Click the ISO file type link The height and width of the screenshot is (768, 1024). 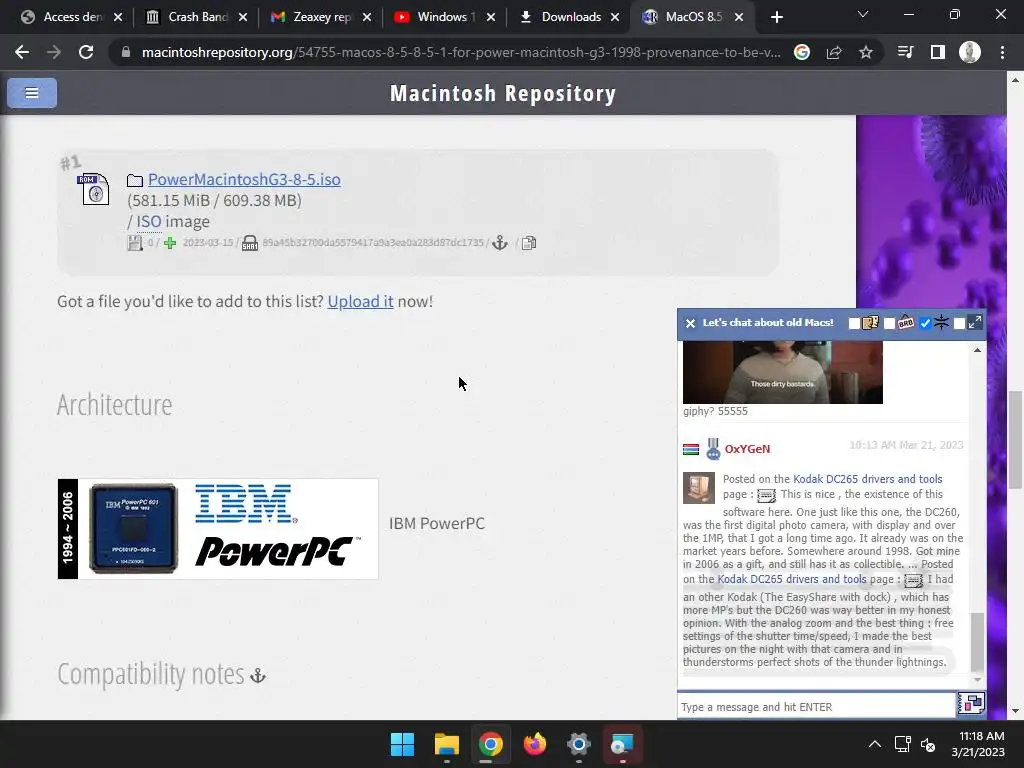pos(148,221)
